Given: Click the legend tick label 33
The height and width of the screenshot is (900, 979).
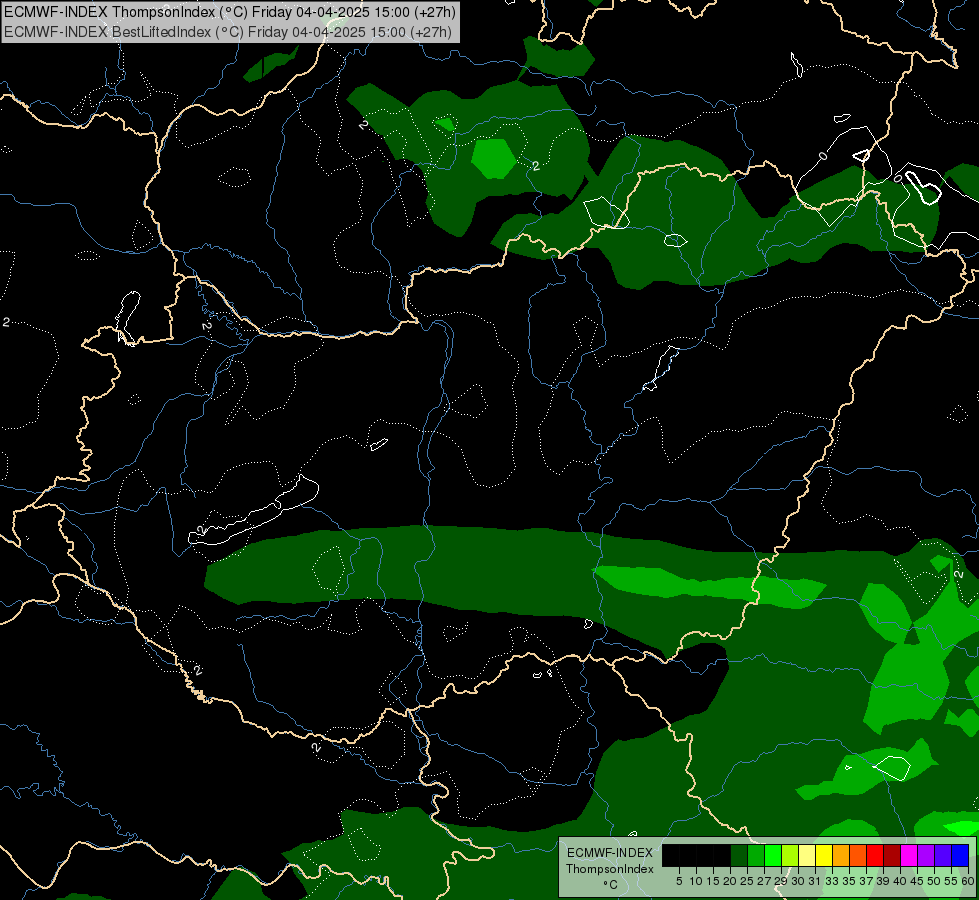Looking at the screenshot, I should point(832,881).
